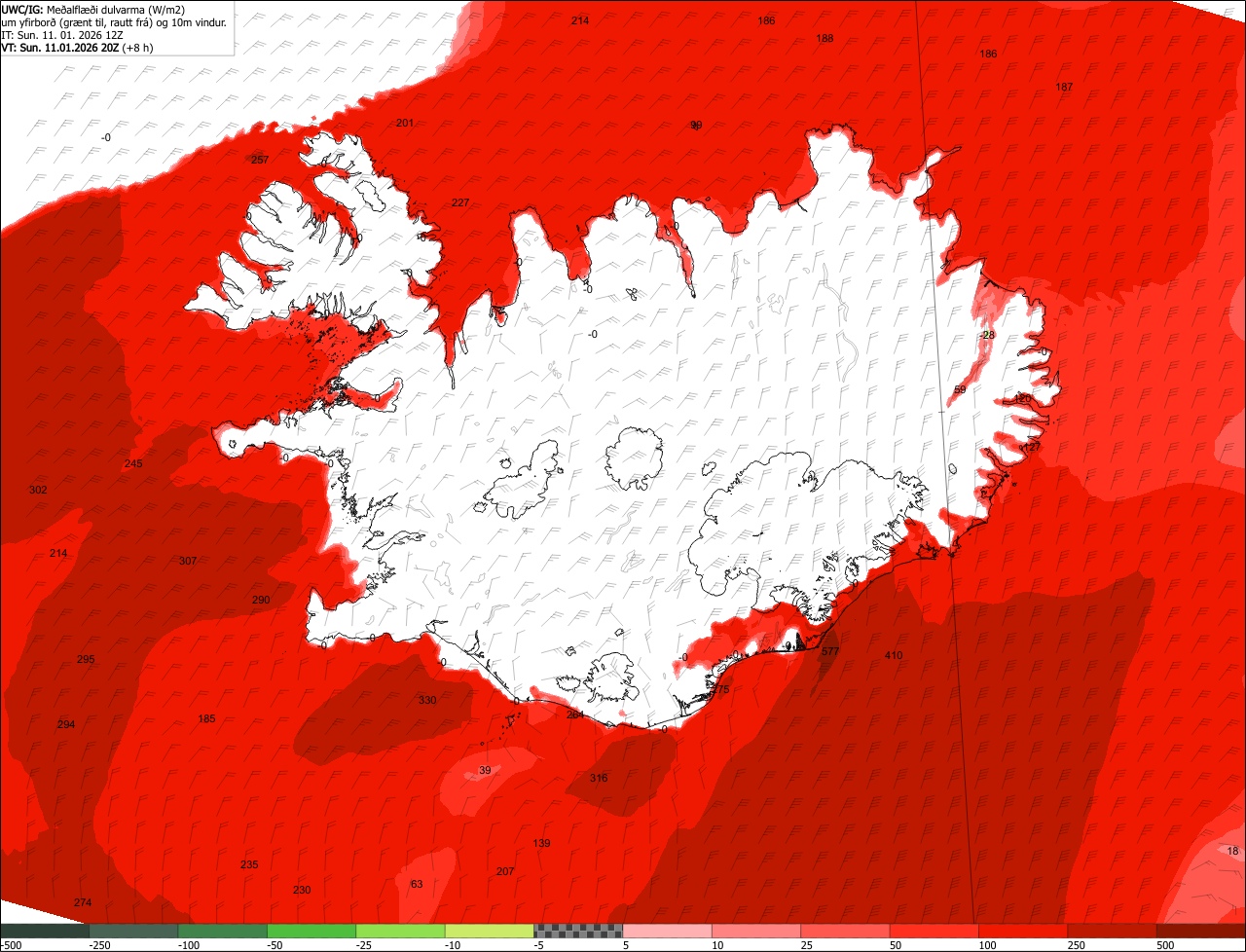Click the map value 187
1246x952 pixels.
point(1064,87)
